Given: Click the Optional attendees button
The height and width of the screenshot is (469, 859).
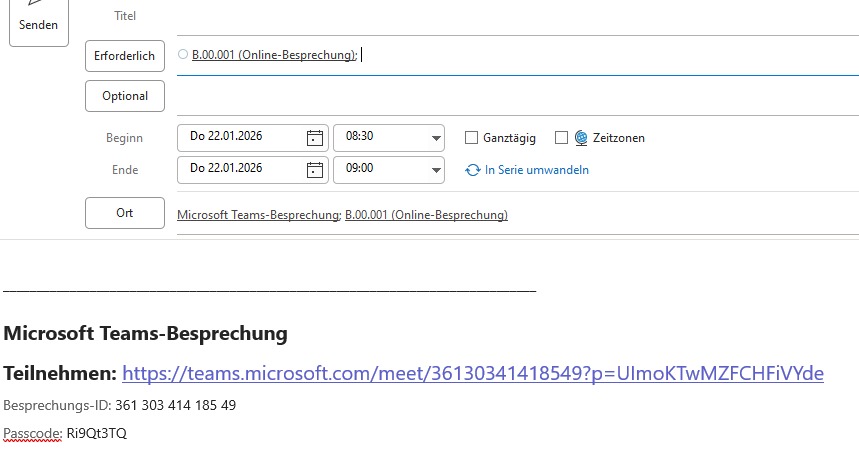Looking at the screenshot, I should point(124,96).
